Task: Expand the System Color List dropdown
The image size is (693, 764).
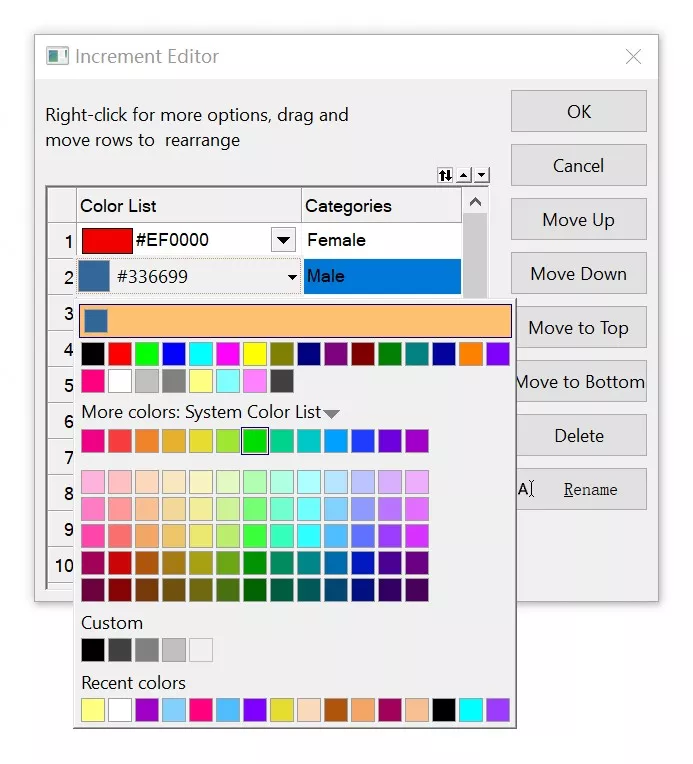Action: pyautogui.click(x=331, y=414)
